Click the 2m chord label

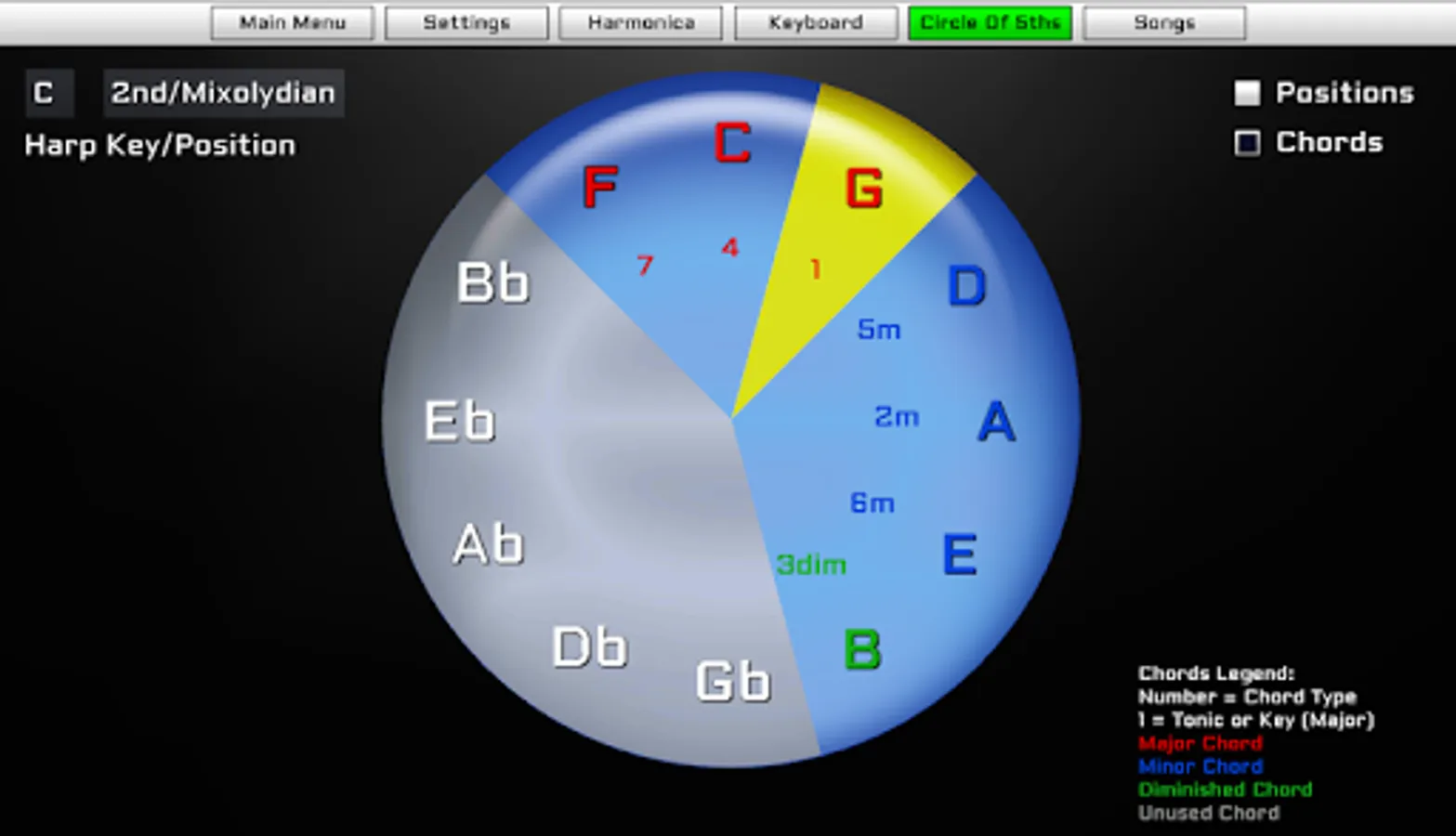point(897,416)
